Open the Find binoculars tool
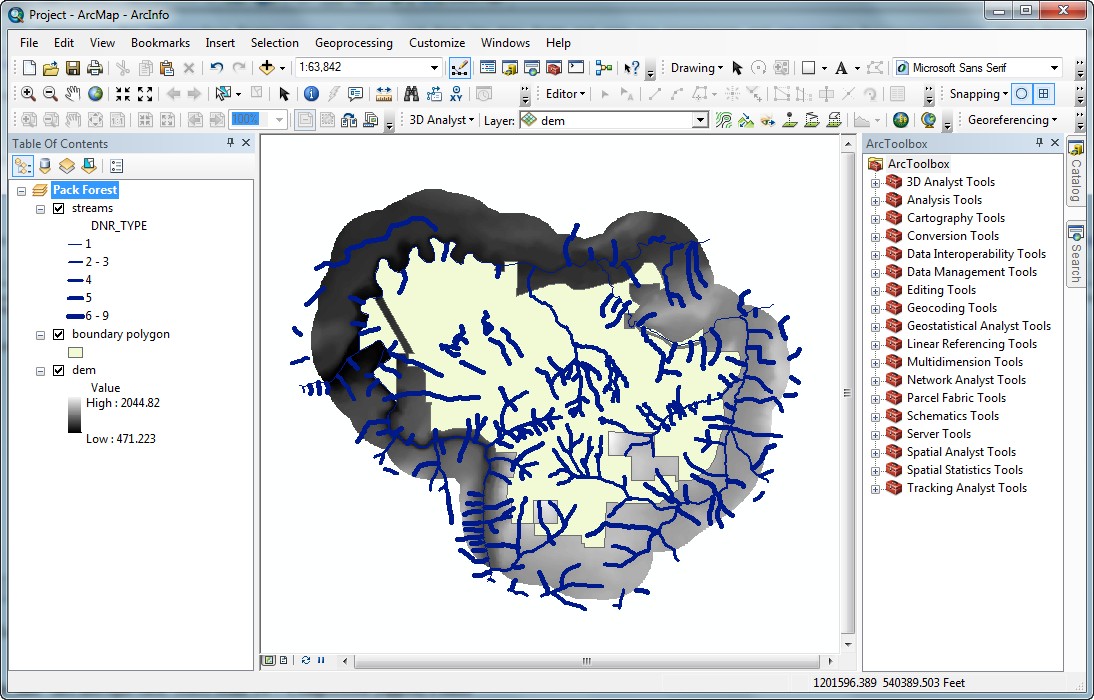Image resolution: width=1094 pixels, height=700 pixels. tap(411, 94)
